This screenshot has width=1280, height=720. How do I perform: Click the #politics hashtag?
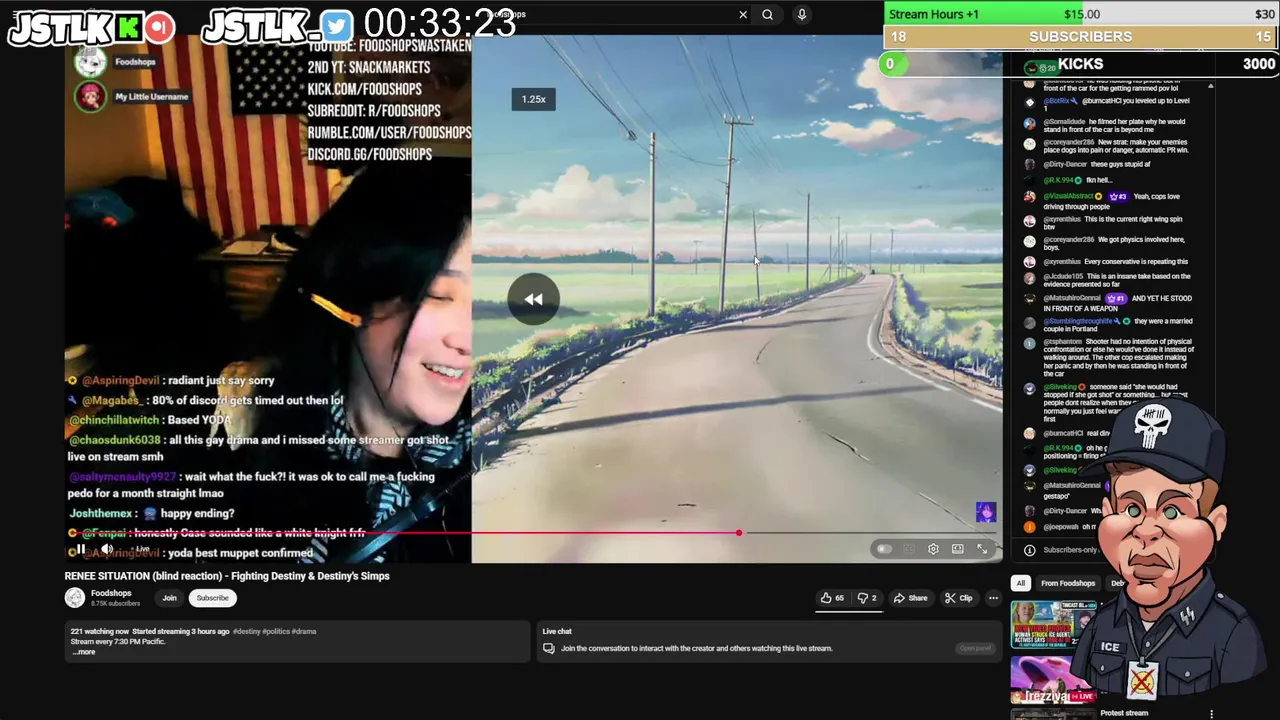[x=276, y=632]
